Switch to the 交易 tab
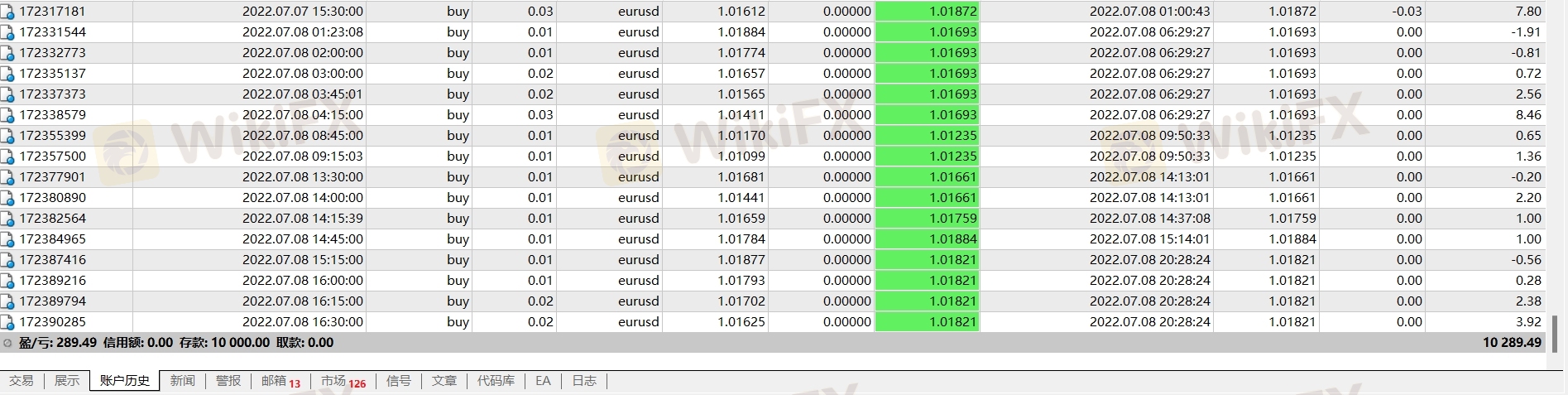The width and height of the screenshot is (1568, 395). click(x=22, y=381)
